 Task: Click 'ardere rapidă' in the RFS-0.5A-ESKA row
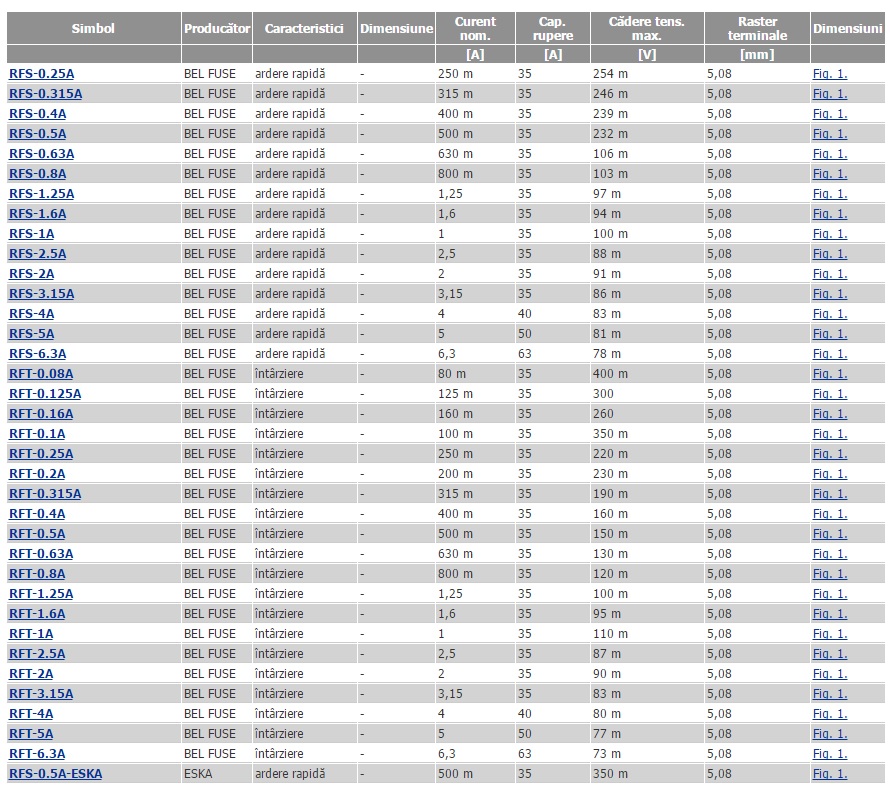click(x=290, y=774)
